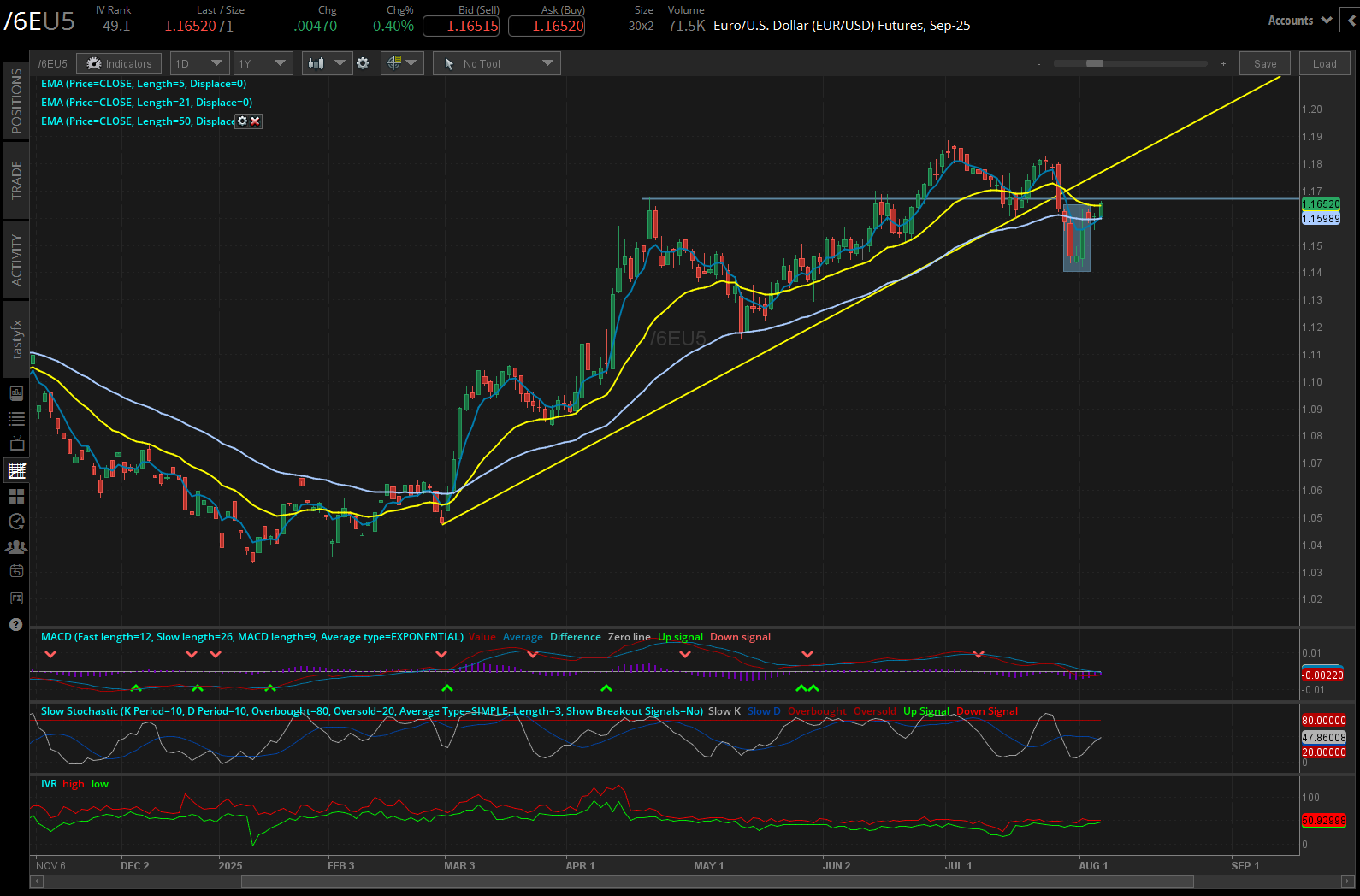Screen dimensions: 1360x896
Task: Open settings gear for EMA 50 study
Action: click(x=243, y=121)
